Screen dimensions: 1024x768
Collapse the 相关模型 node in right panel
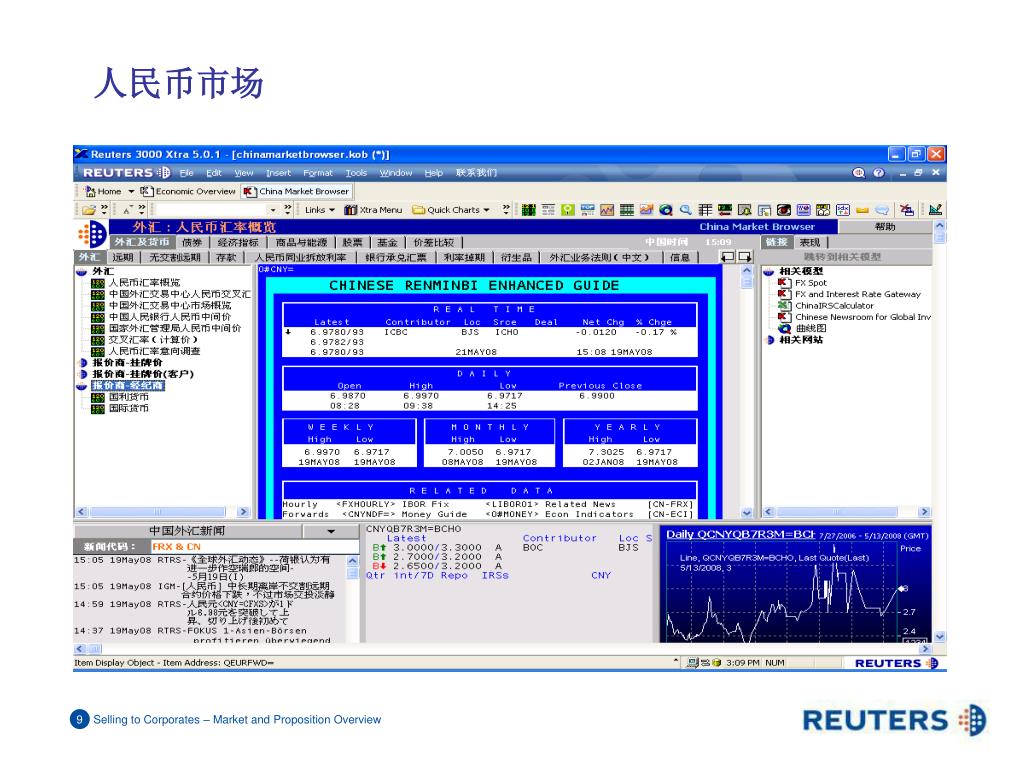[769, 271]
